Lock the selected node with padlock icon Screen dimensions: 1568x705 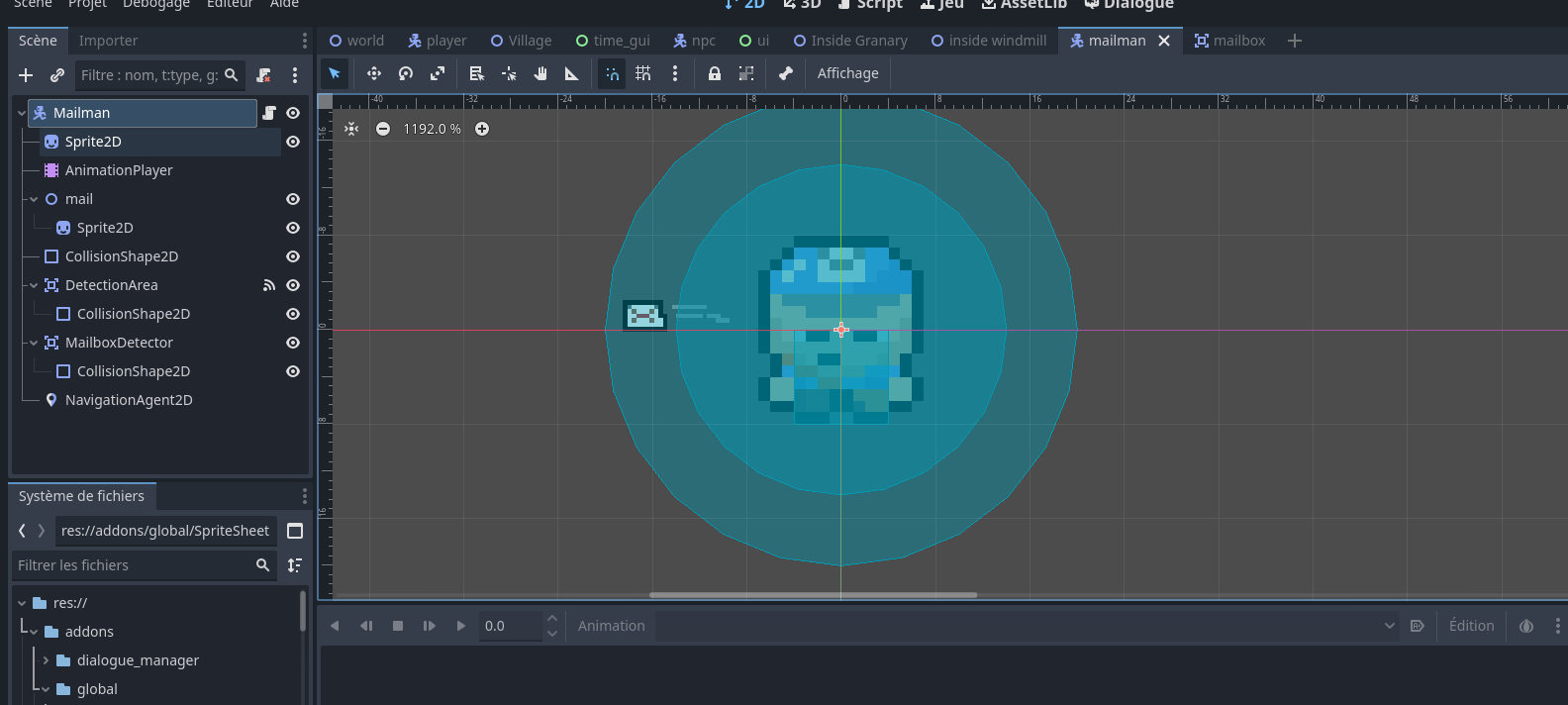coord(715,73)
